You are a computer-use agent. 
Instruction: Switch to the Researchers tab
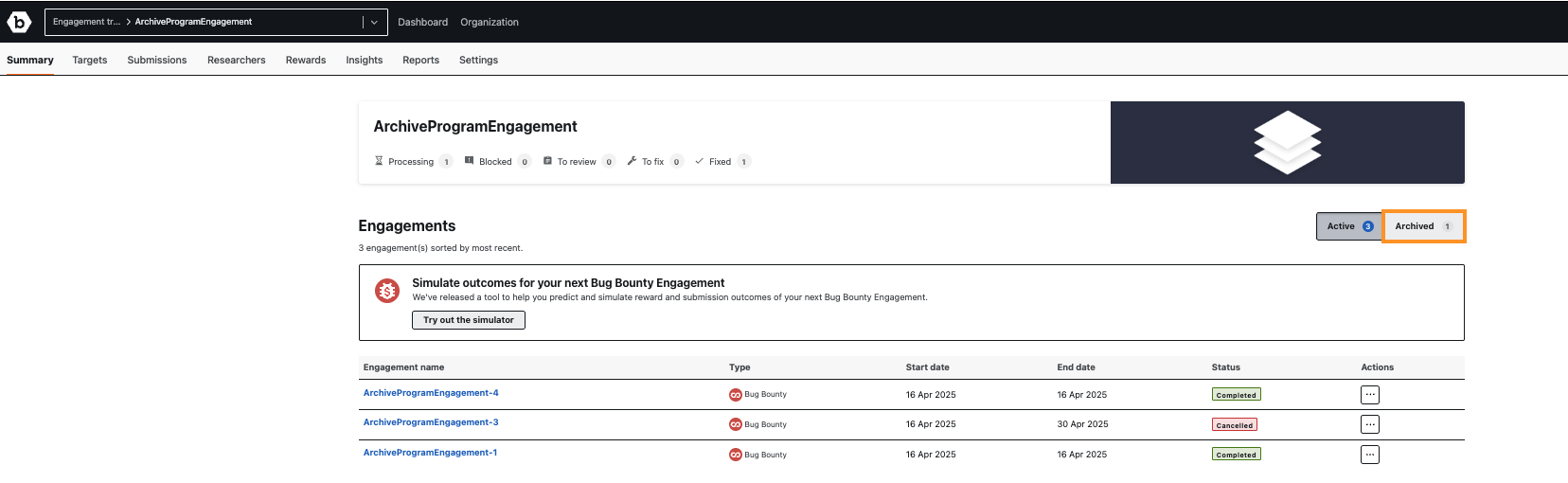point(237,60)
